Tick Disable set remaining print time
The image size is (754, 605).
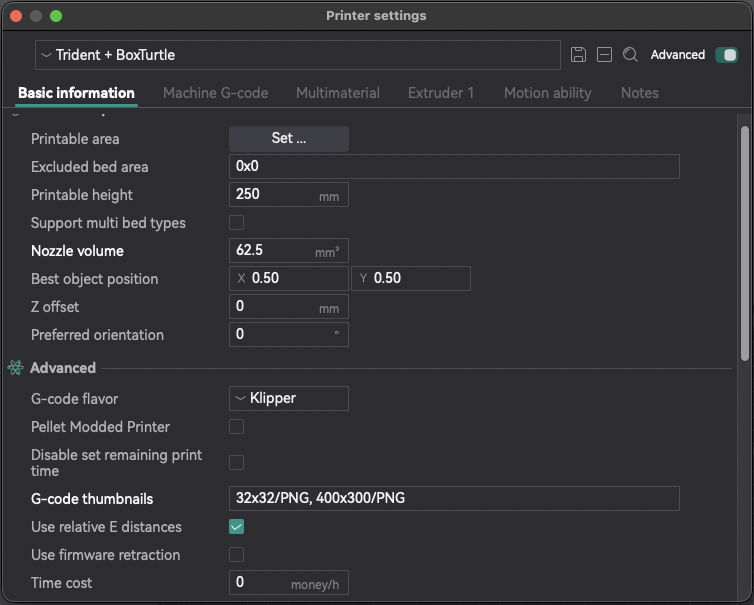(x=236, y=463)
